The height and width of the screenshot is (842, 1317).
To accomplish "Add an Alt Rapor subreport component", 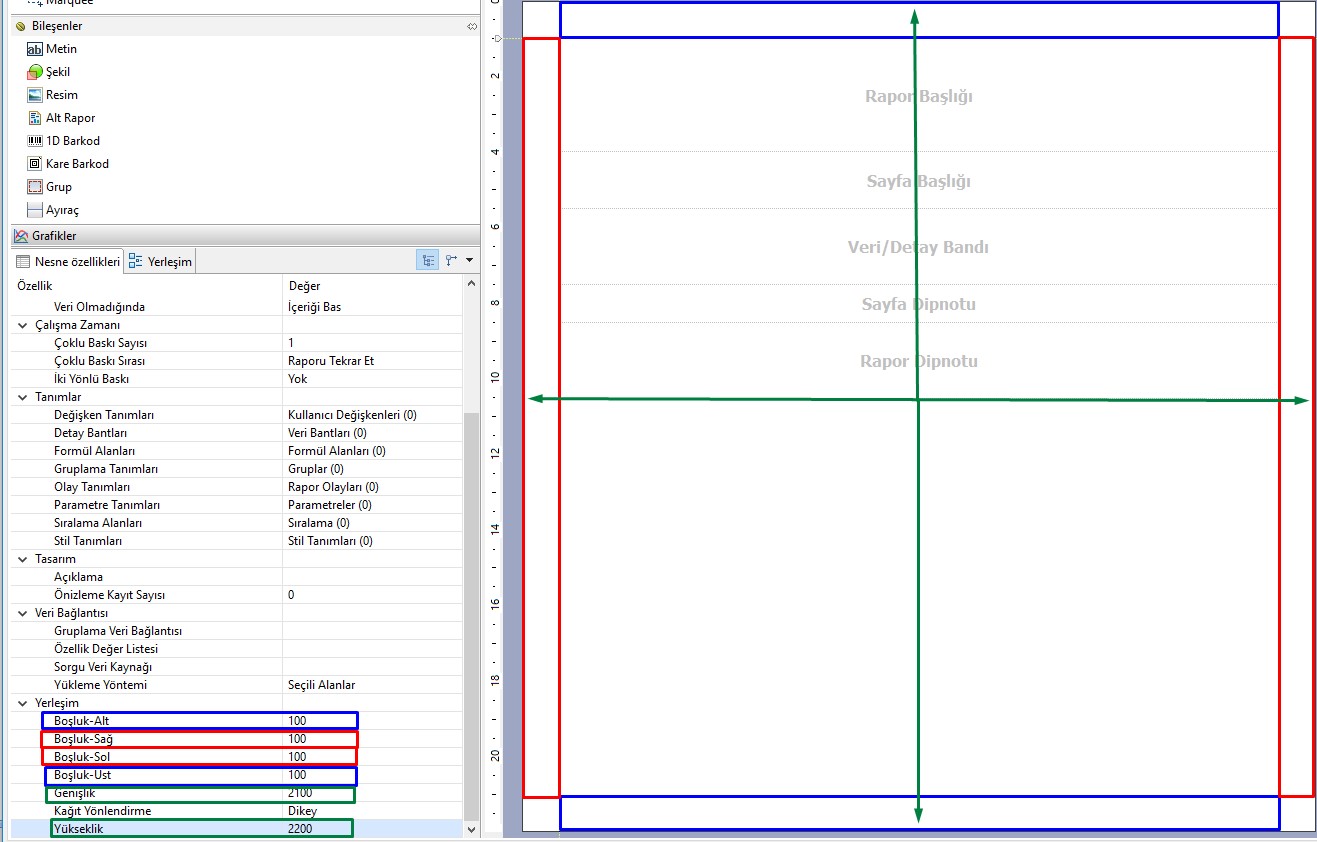I will (x=70, y=118).
